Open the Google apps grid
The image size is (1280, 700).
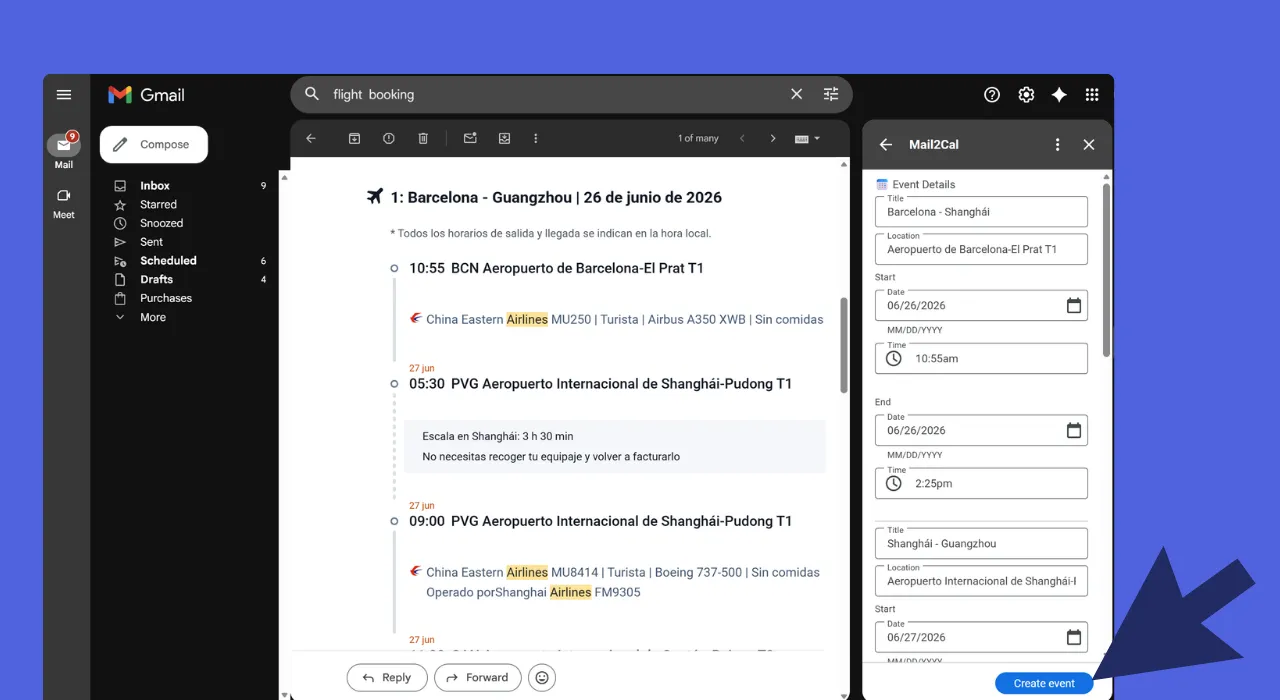[1092, 94]
